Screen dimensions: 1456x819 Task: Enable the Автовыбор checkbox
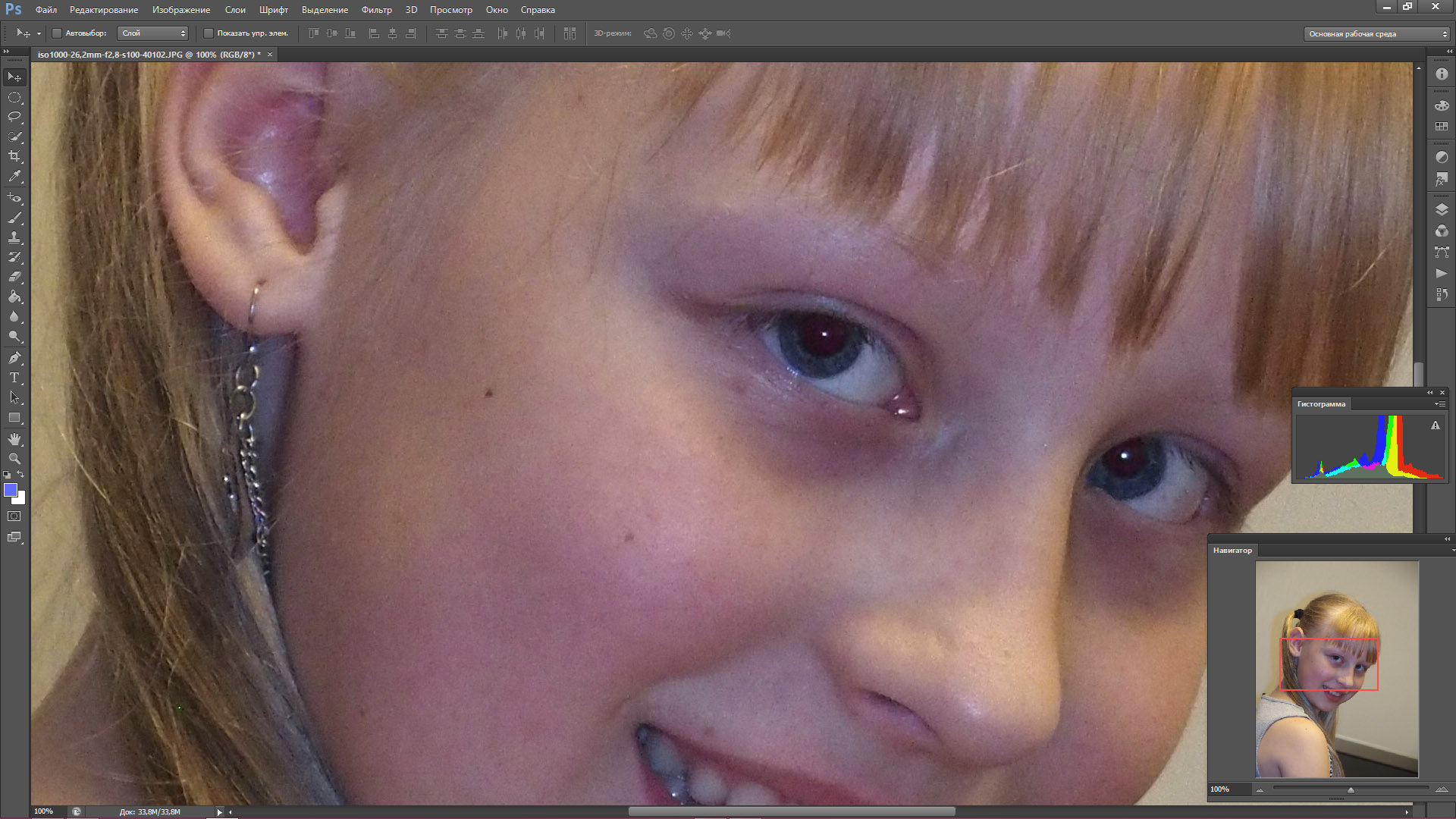(57, 33)
